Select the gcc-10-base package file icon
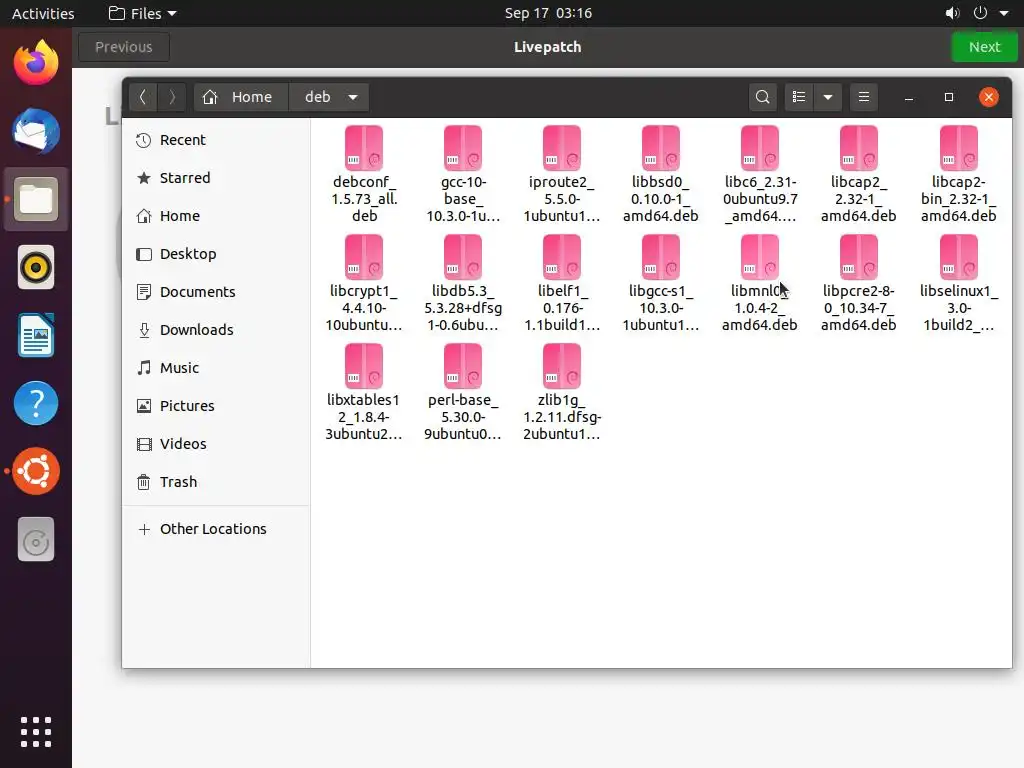1024x768 pixels. [463, 148]
